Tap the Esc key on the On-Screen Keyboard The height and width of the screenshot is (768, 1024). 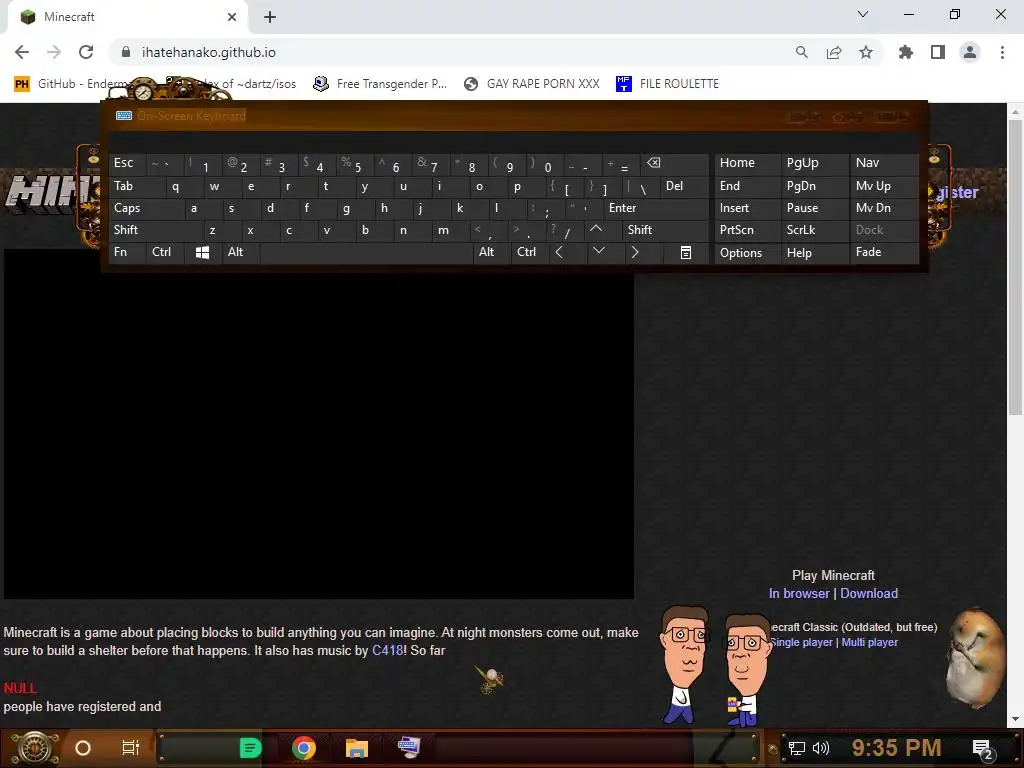coord(127,163)
